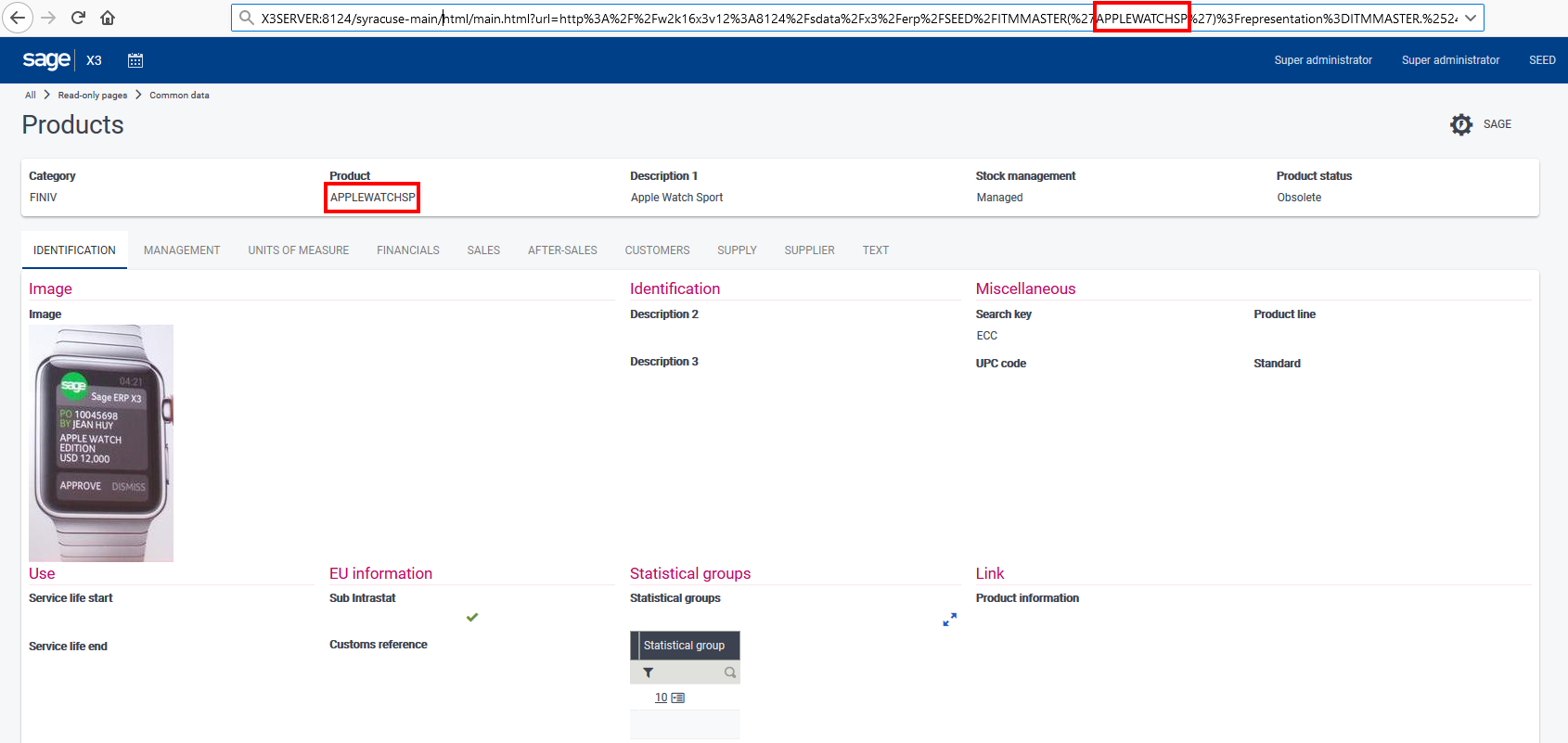Navigate back with the browser back arrow
This screenshot has height=743, width=1568.
[x=18, y=18]
